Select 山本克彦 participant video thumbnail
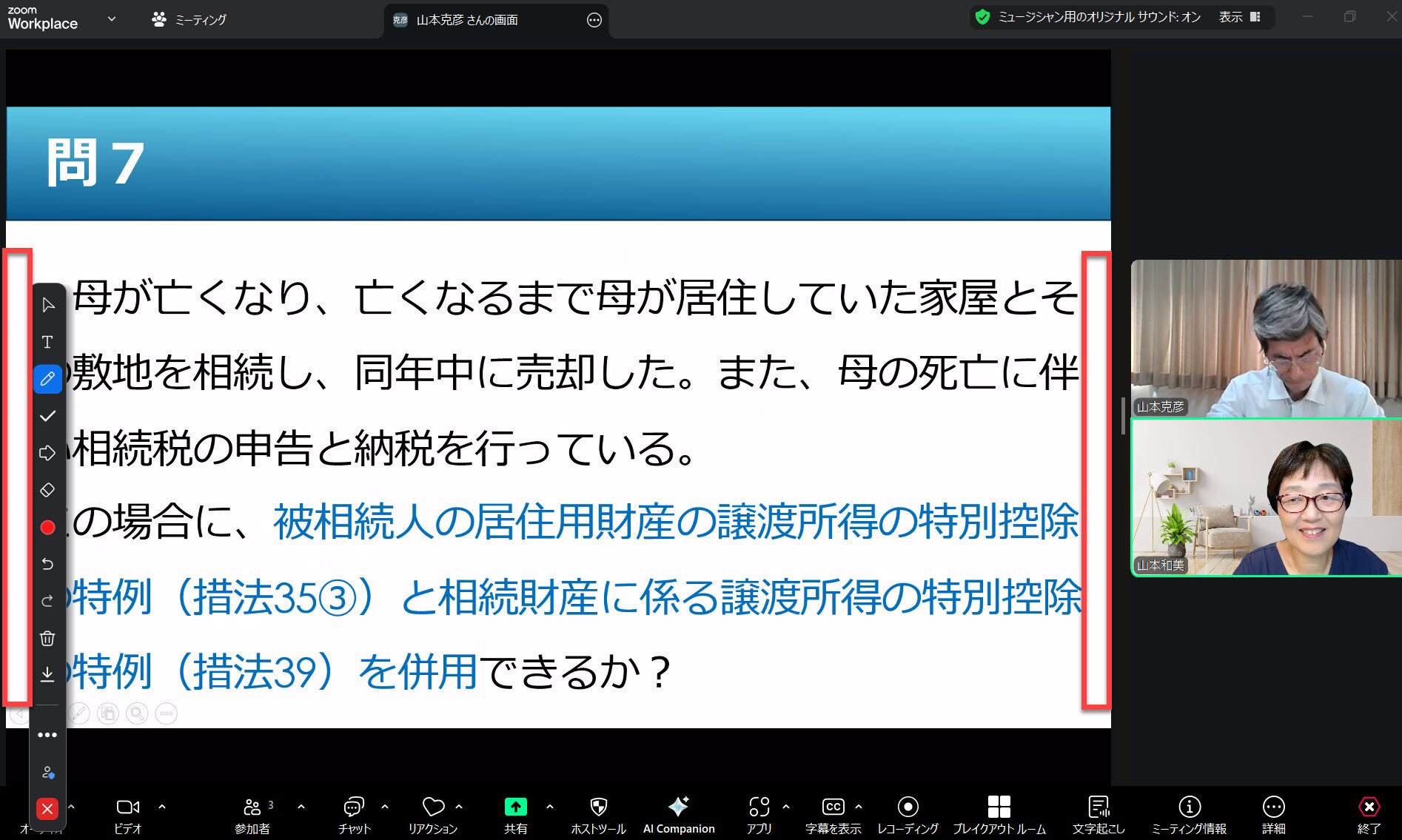1402x840 pixels. (x=1265, y=338)
